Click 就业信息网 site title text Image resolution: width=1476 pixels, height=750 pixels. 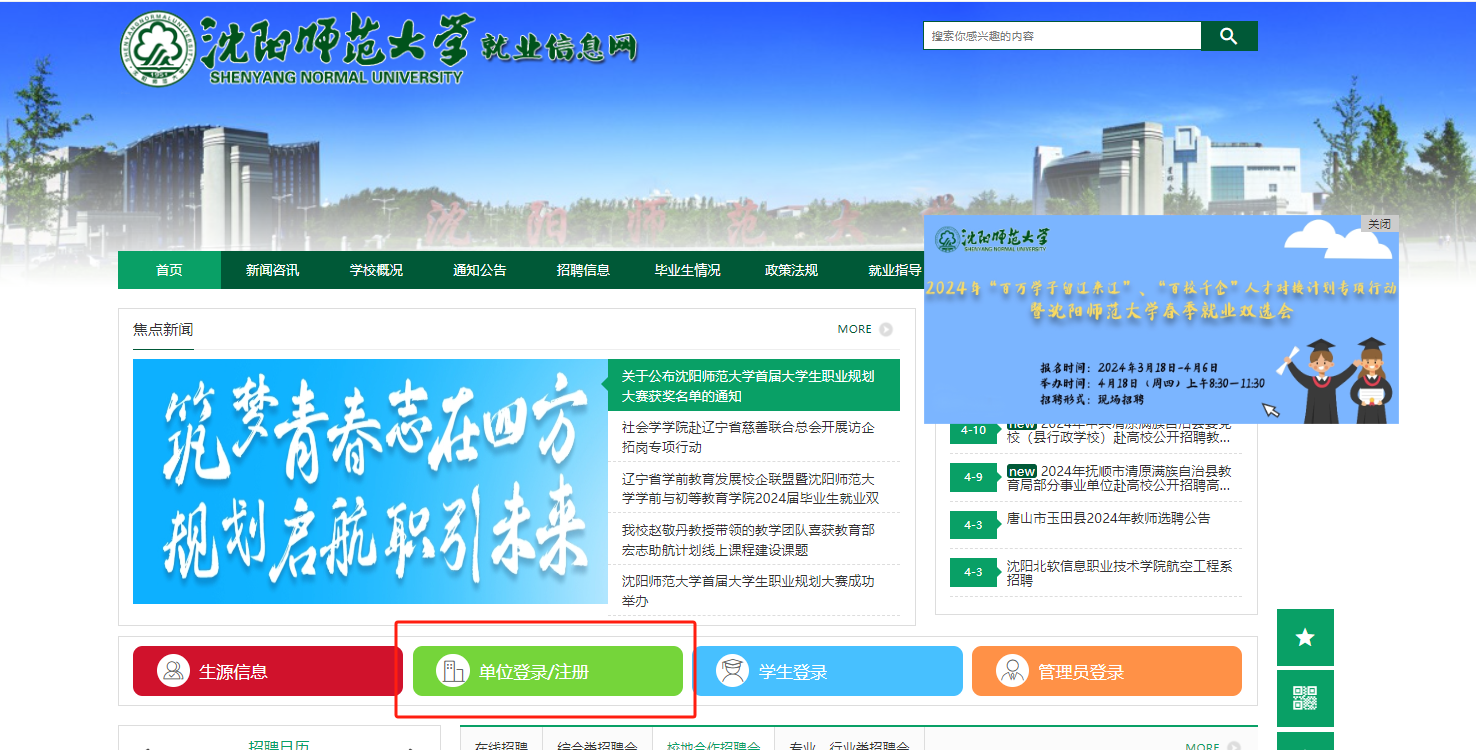click(x=559, y=46)
